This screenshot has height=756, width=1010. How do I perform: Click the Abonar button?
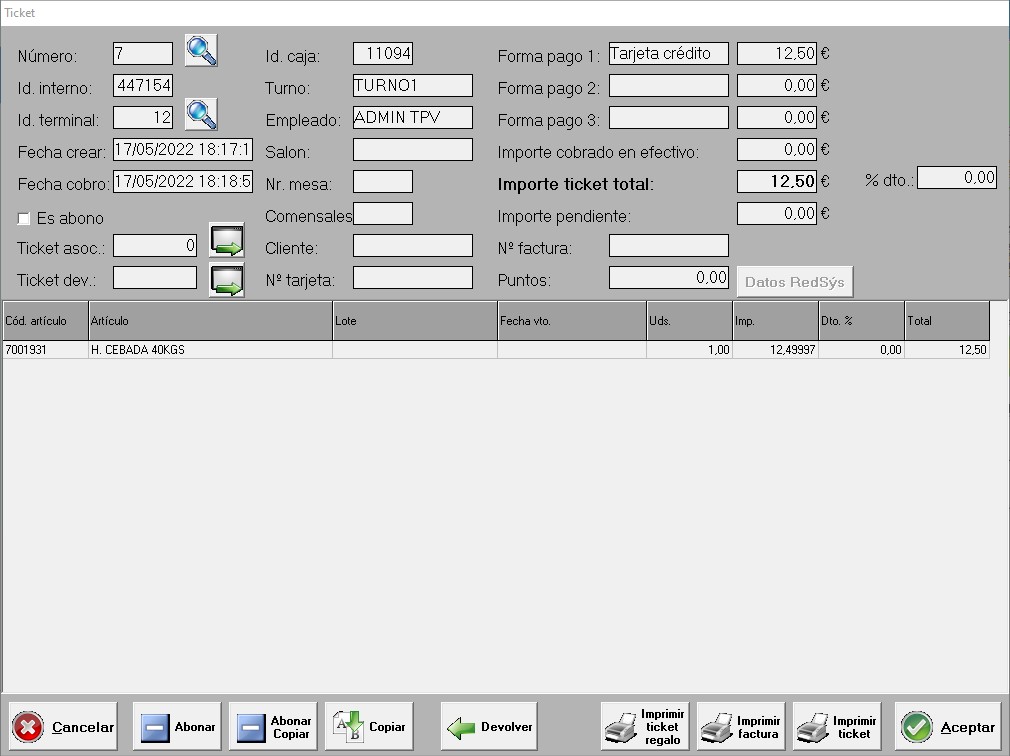coord(177,727)
